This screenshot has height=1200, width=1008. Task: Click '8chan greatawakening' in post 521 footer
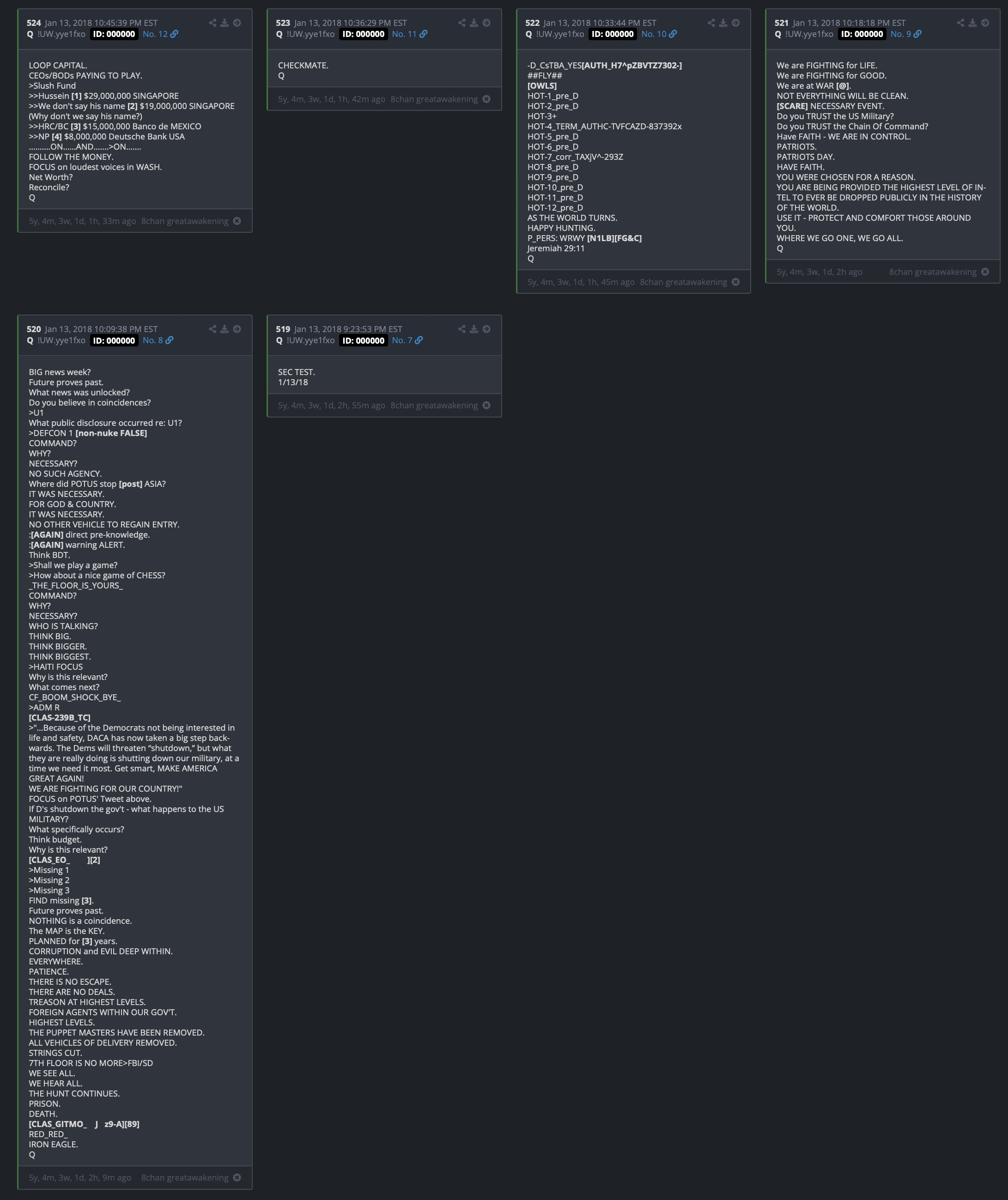click(x=933, y=272)
